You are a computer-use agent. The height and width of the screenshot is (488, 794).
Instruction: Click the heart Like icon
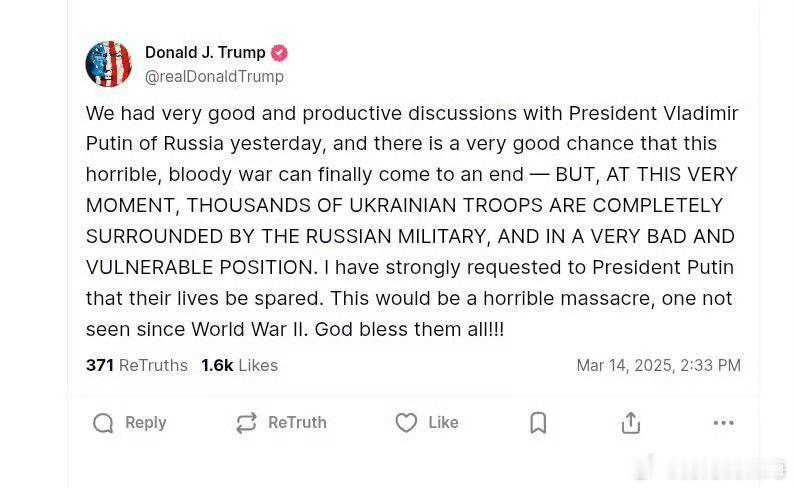[x=406, y=423]
